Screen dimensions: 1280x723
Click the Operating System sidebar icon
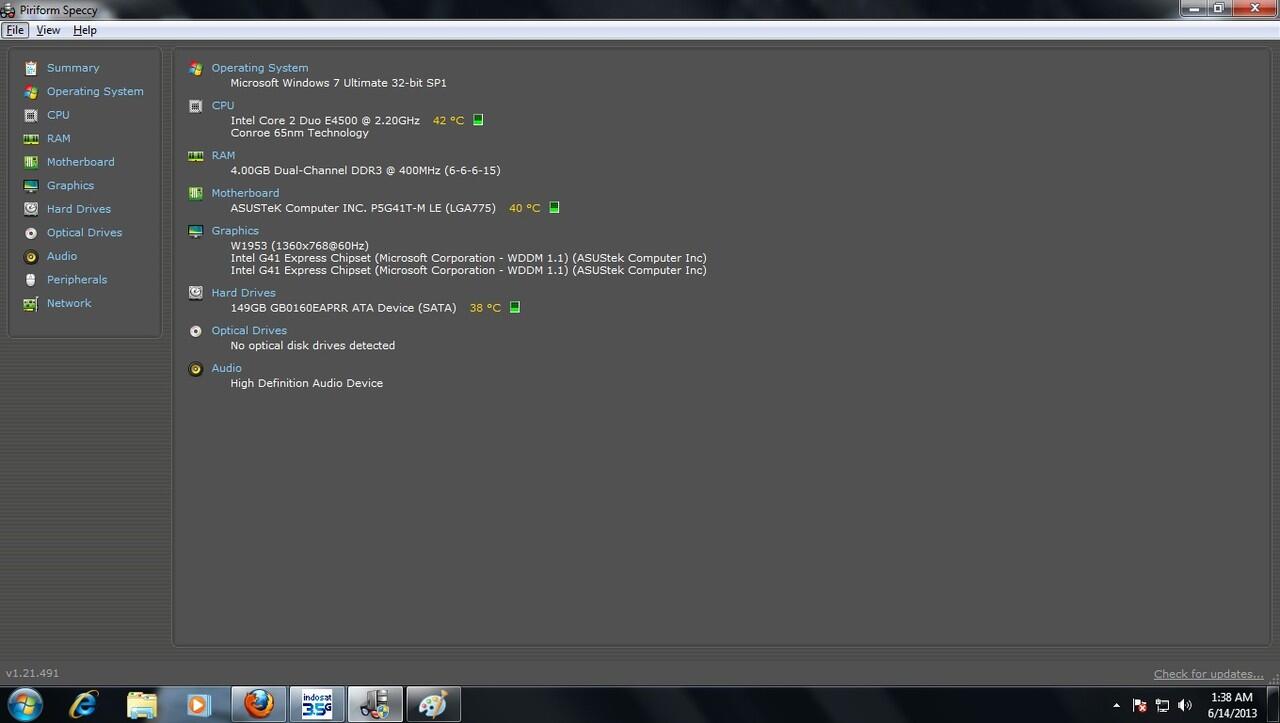click(31, 92)
